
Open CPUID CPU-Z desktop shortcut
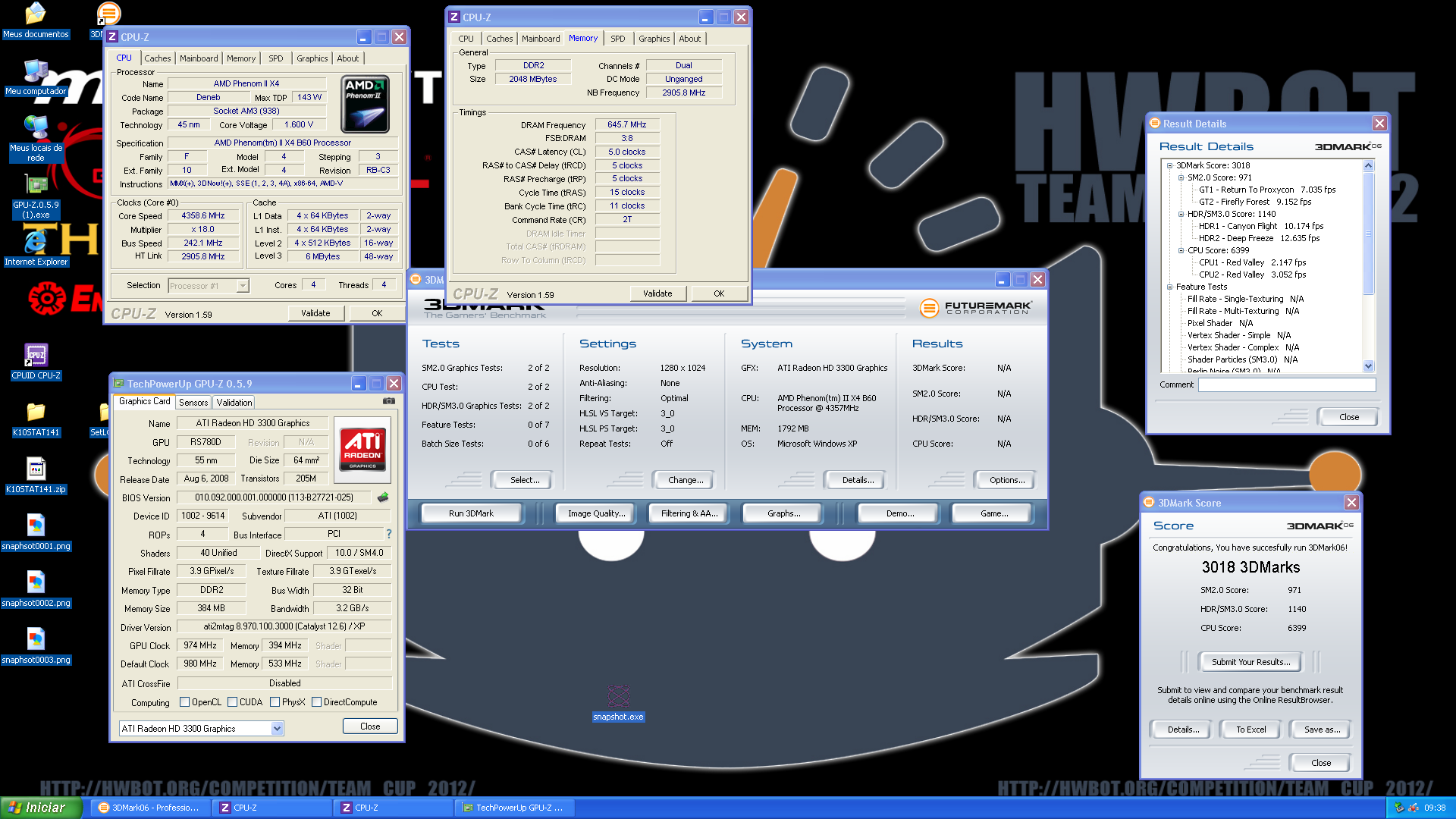[x=36, y=362]
